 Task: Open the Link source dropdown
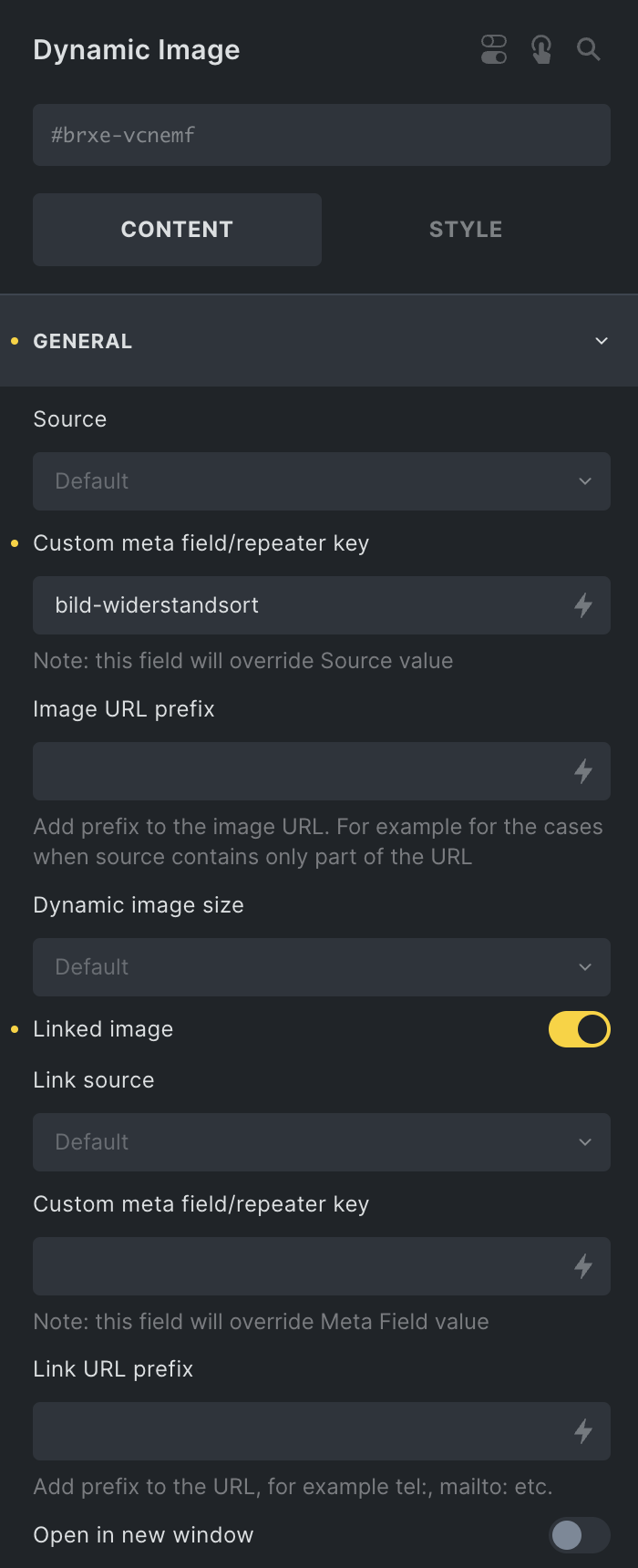(322, 1142)
